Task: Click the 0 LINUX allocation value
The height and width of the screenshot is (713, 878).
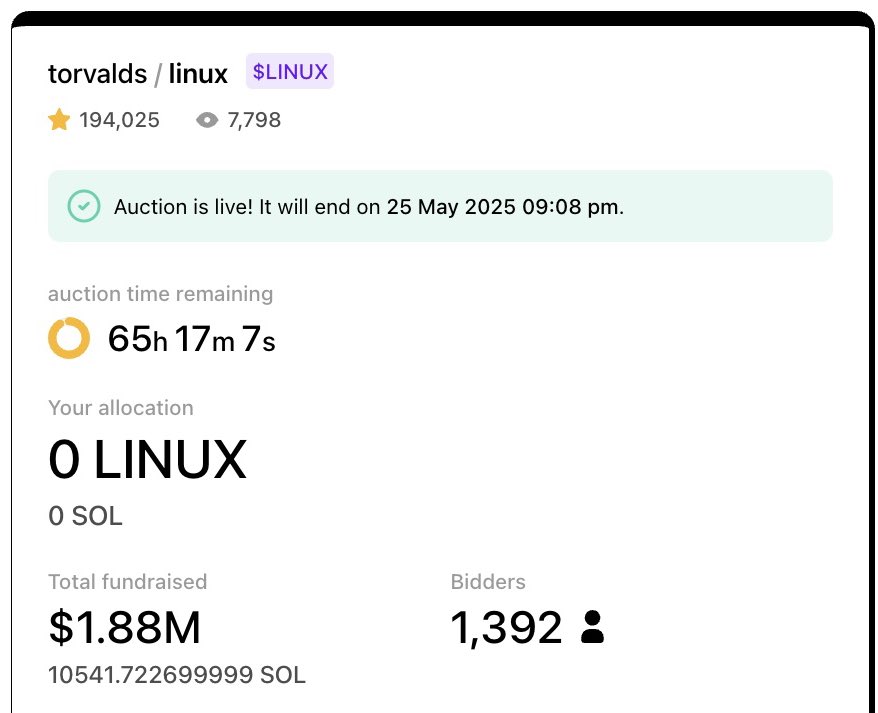Action: 148,459
